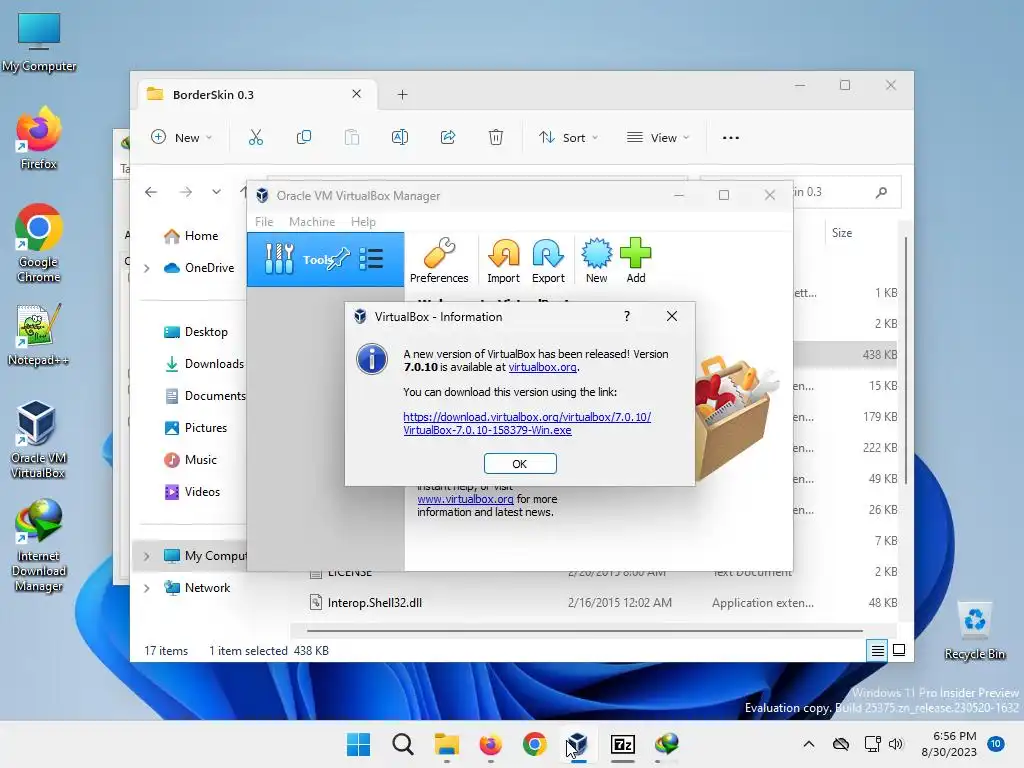
Task: Select the Notepad++ desktop shortcut
Action: (38, 336)
